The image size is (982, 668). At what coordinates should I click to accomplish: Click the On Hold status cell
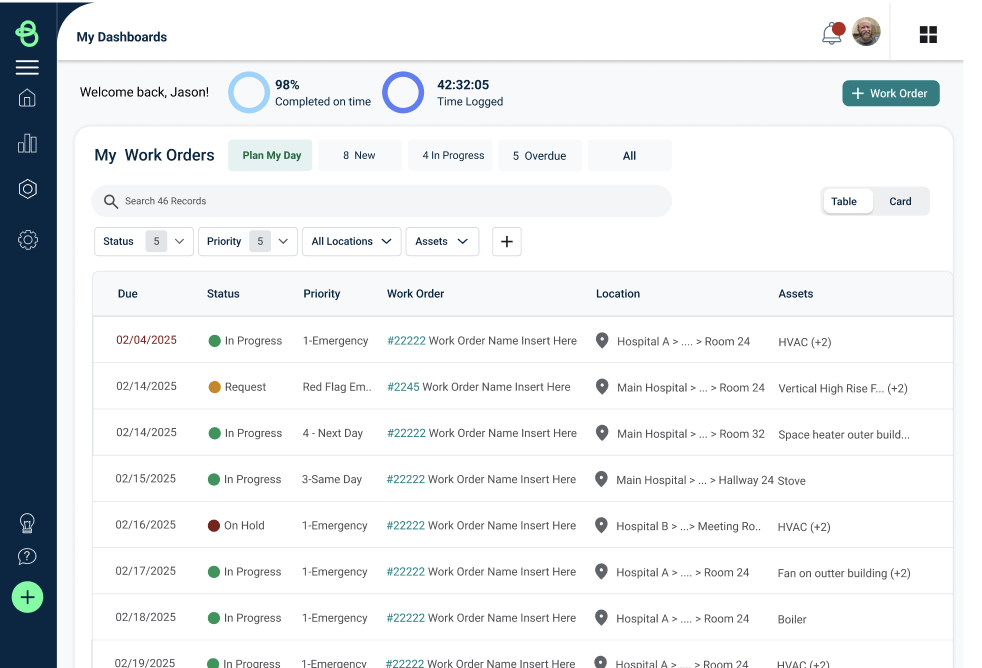(236, 525)
